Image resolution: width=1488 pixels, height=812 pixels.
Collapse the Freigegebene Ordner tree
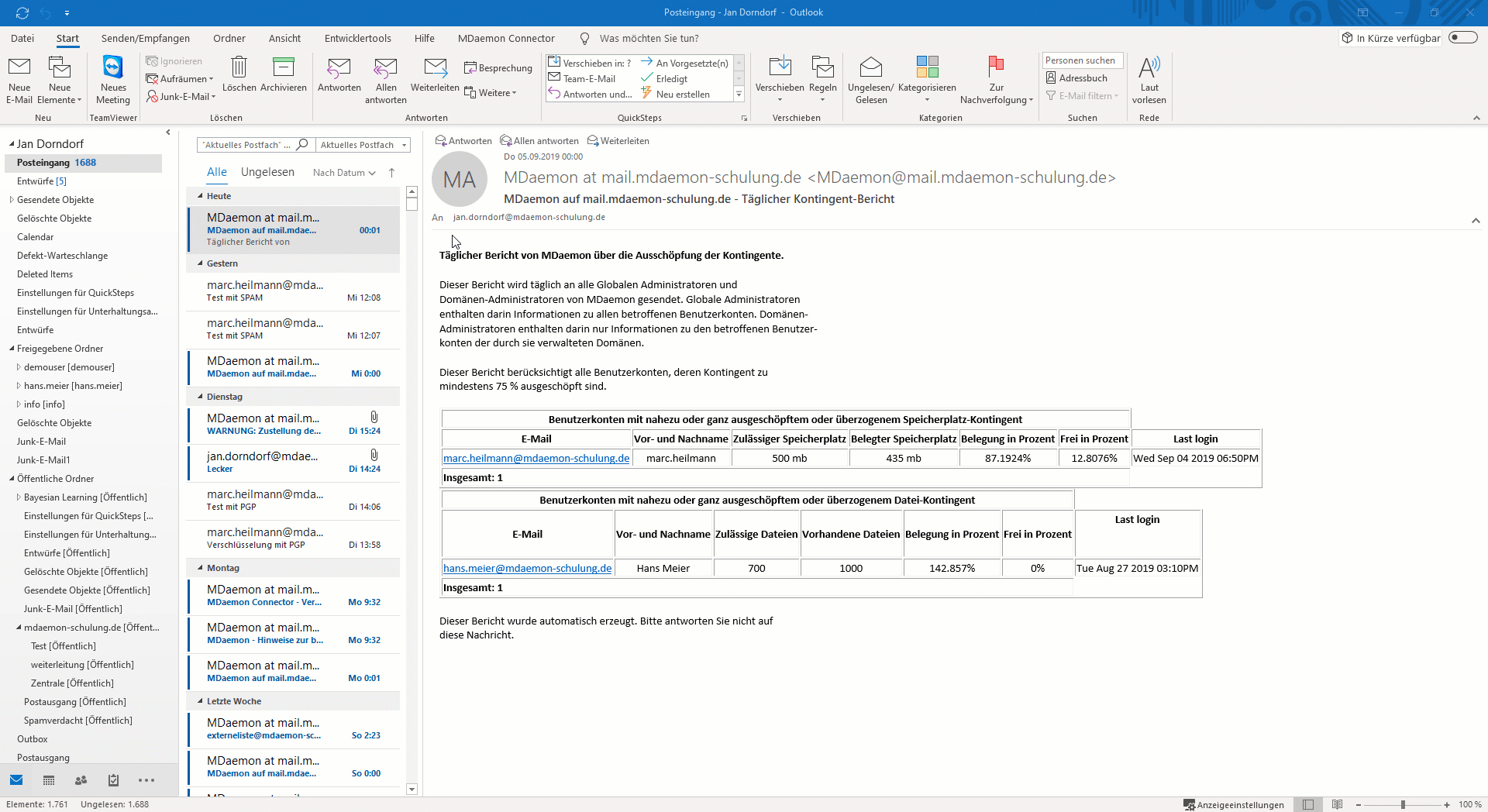click(x=12, y=349)
